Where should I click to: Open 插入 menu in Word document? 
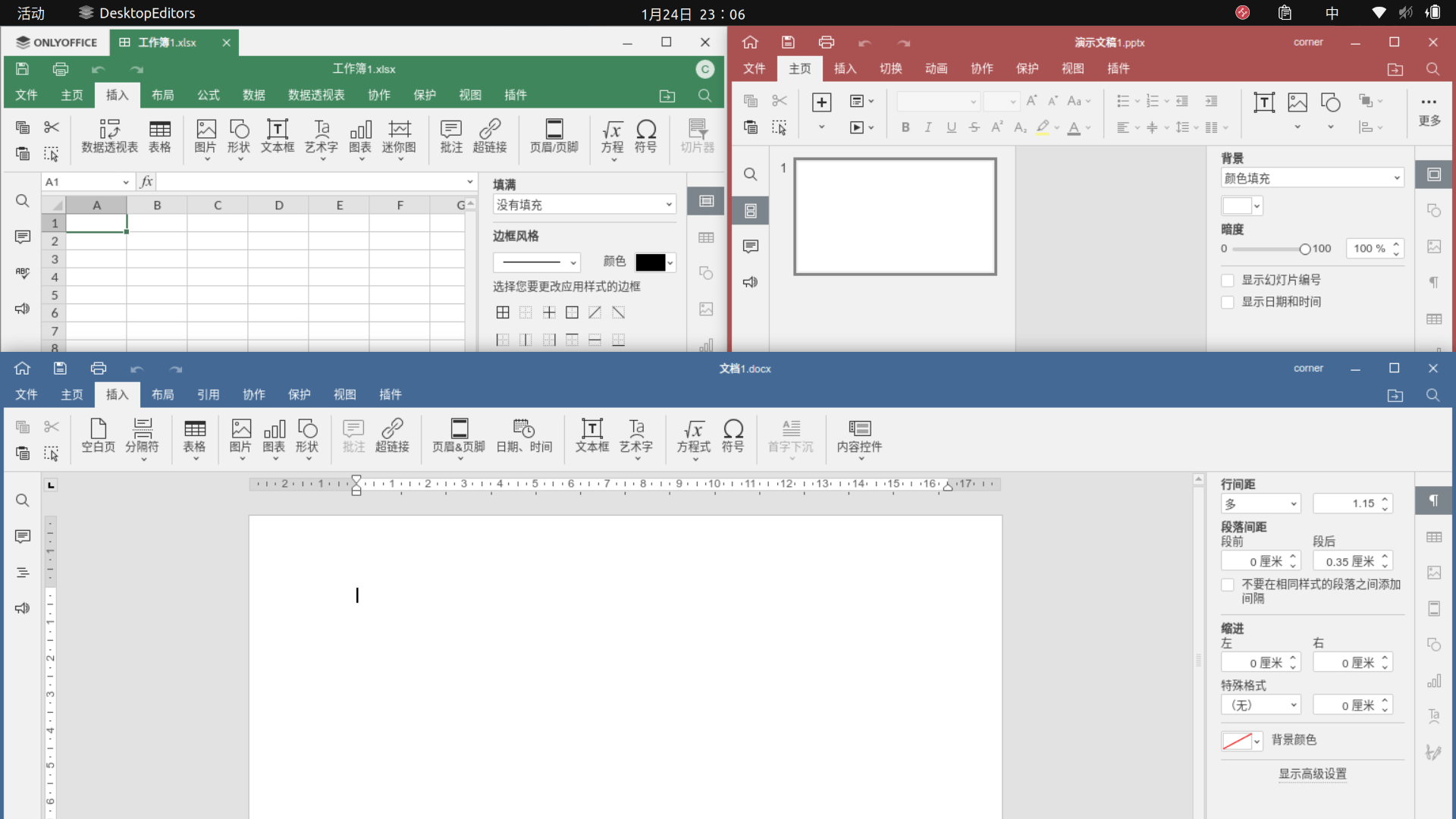117,394
